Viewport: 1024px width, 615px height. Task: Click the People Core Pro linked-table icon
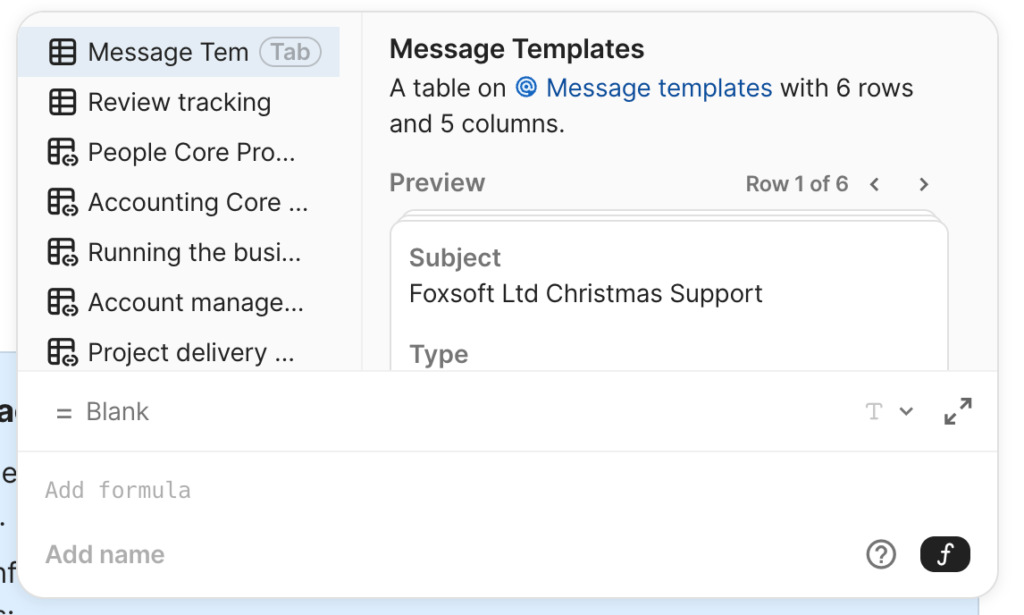point(62,152)
